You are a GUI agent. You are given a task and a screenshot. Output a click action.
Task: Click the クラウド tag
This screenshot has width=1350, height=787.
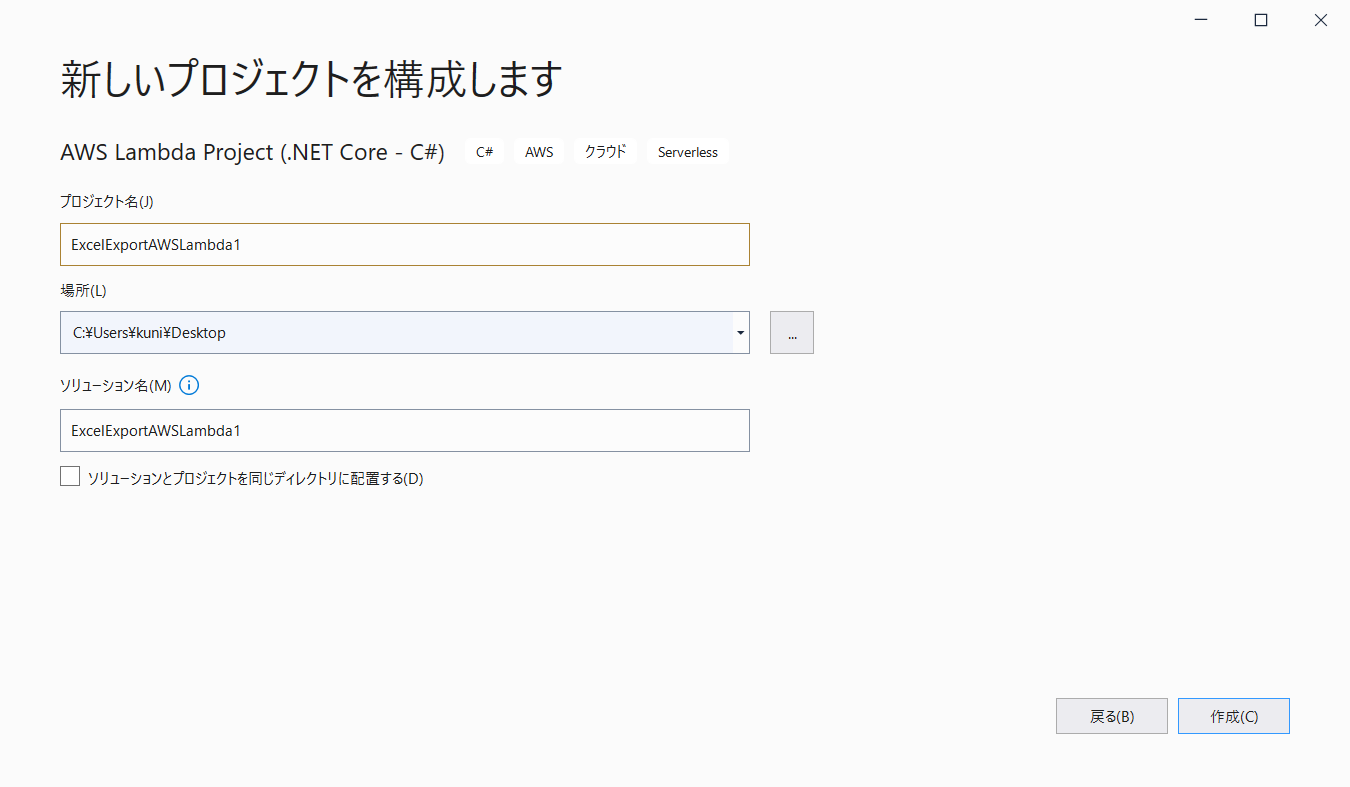[x=606, y=152]
